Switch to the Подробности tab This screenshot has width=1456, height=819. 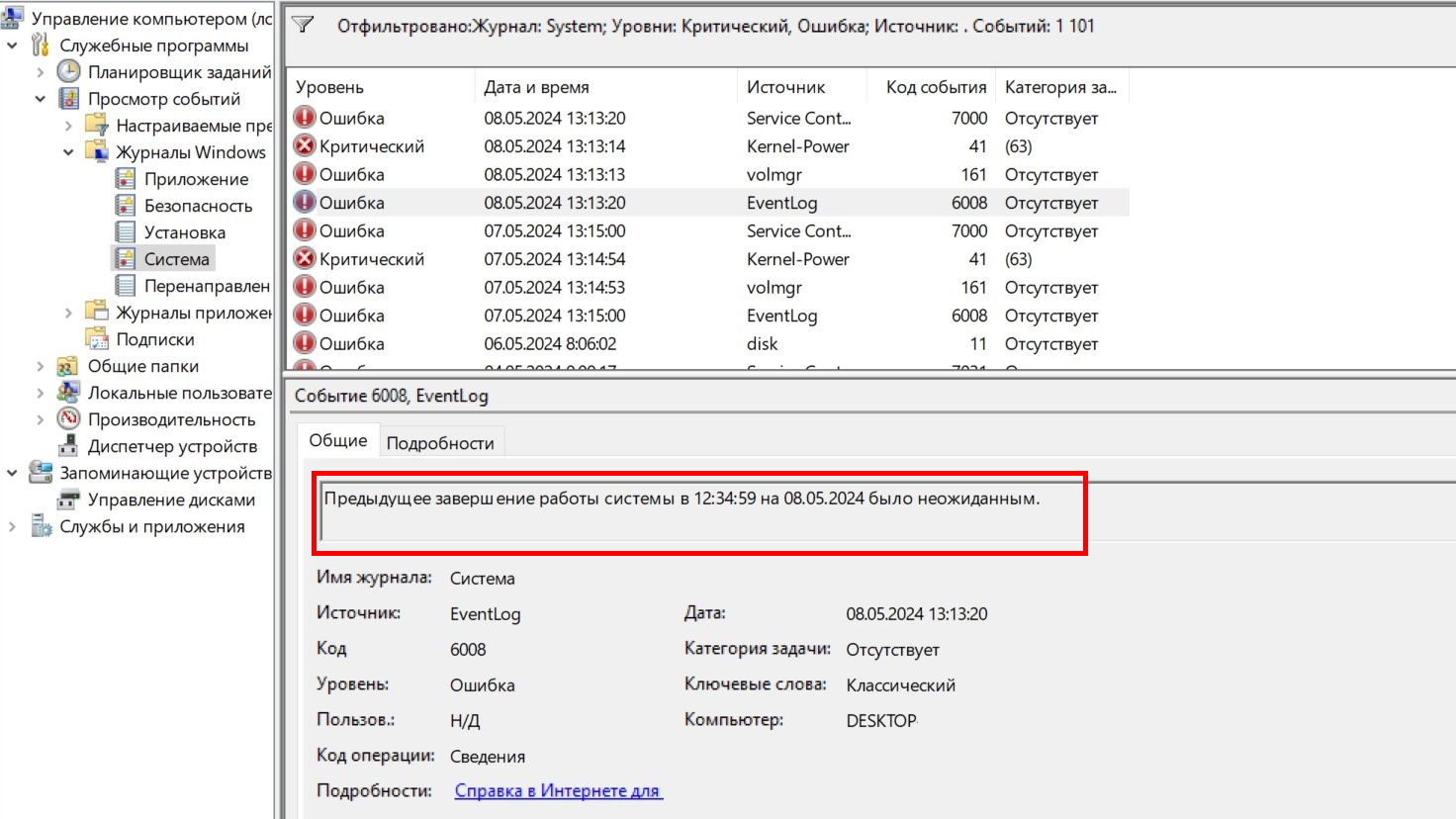(440, 443)
